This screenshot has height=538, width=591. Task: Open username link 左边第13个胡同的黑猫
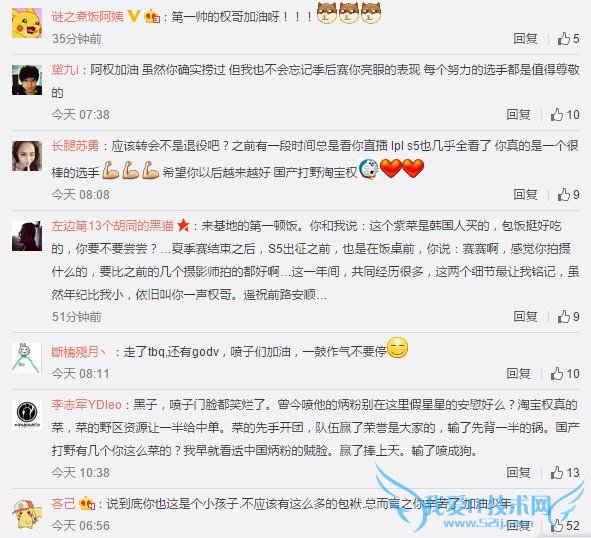[x=112, y=226]
